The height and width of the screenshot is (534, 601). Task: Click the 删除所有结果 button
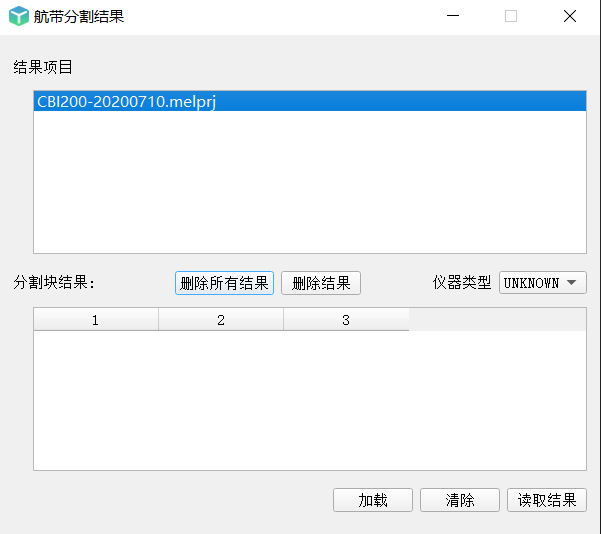(x=224, y=283)
